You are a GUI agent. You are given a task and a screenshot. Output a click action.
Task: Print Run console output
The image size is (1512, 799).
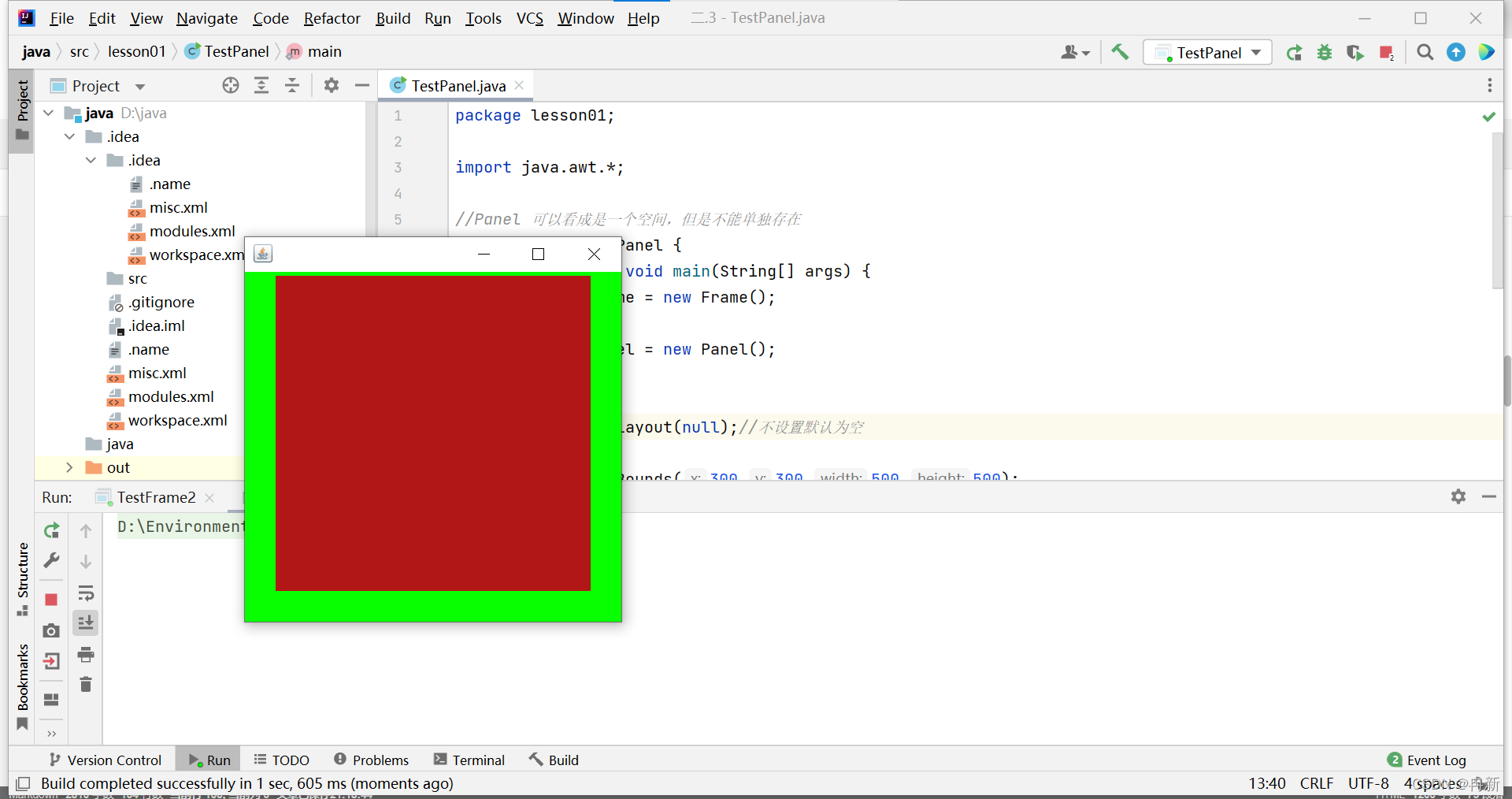click(x=86, y=654)
